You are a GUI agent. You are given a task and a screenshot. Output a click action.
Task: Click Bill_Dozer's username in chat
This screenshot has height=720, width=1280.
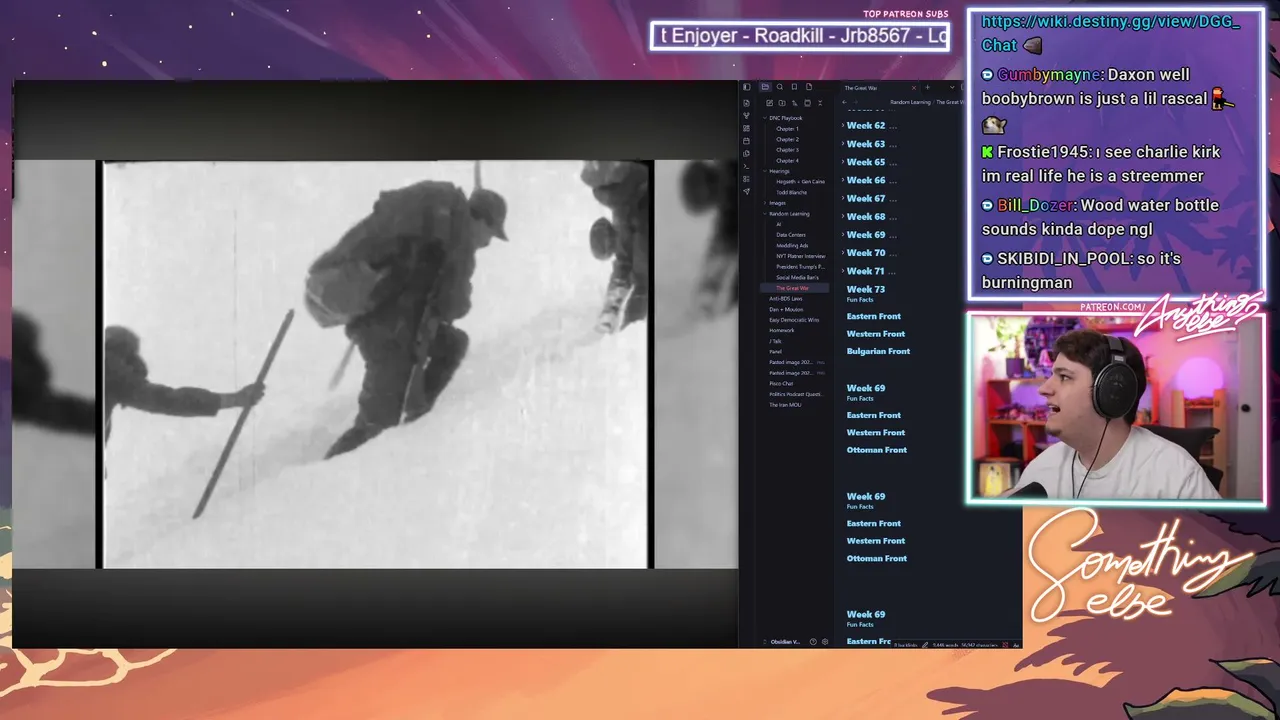coord(1036,205)
